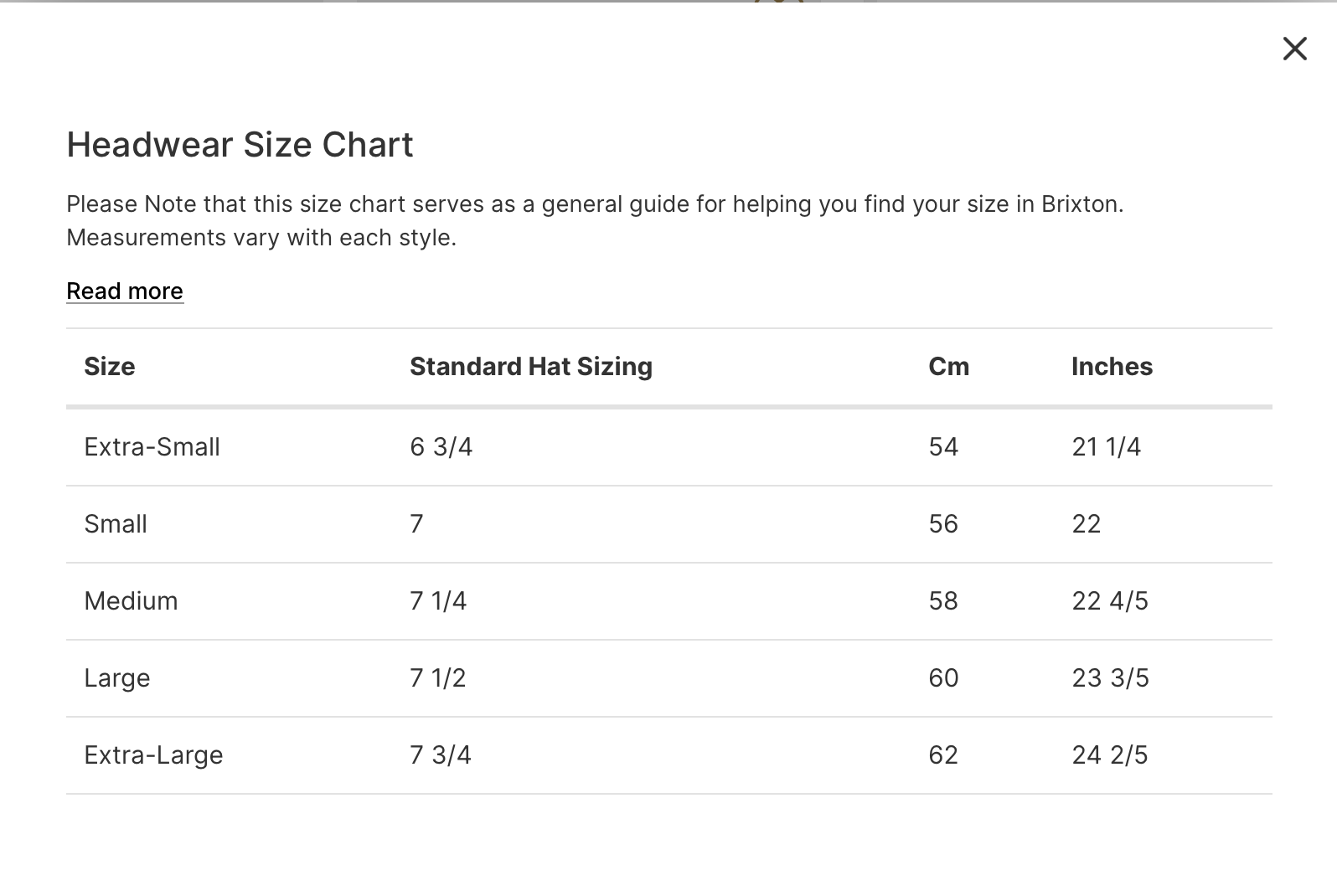Click the Headwear Size Chart heading
The height and width of the screenshot is (896, 1337).
point(240,144)
